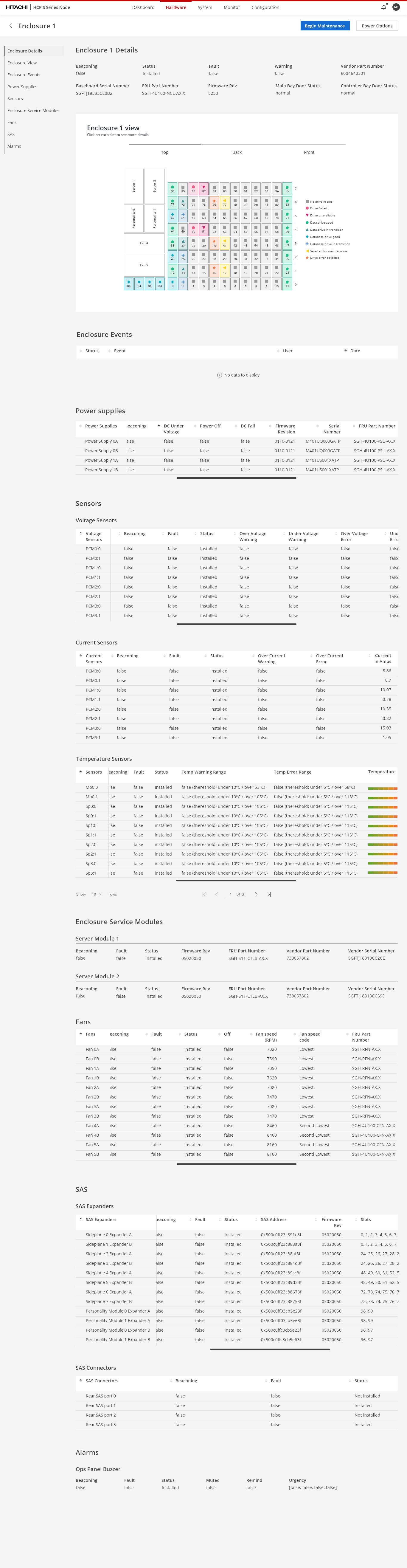Switch enclosure view to Top
The width and height of the screenshot is (407, 1568).
(x=165, y=152)
